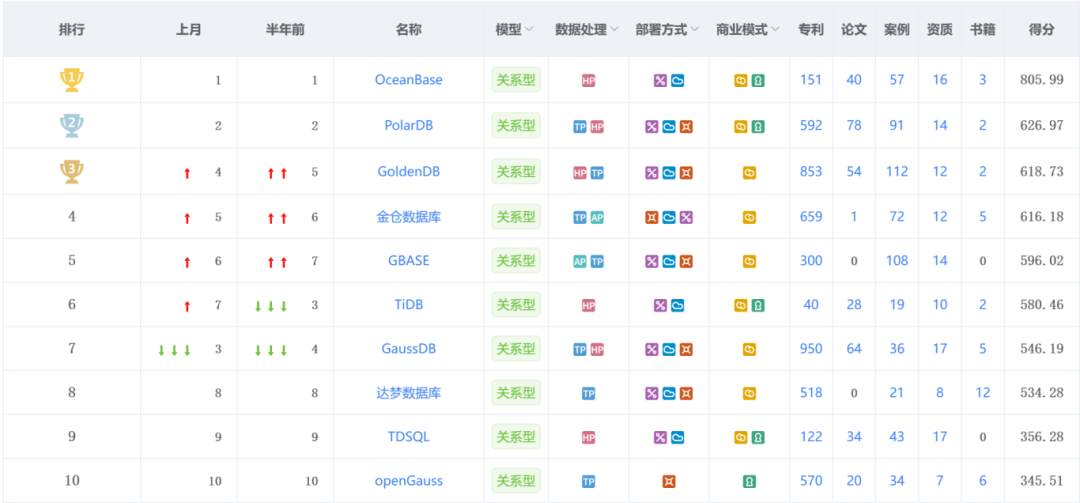Click the 案例 column header
Screen dimensions: 1080x503
coord(897,30)
